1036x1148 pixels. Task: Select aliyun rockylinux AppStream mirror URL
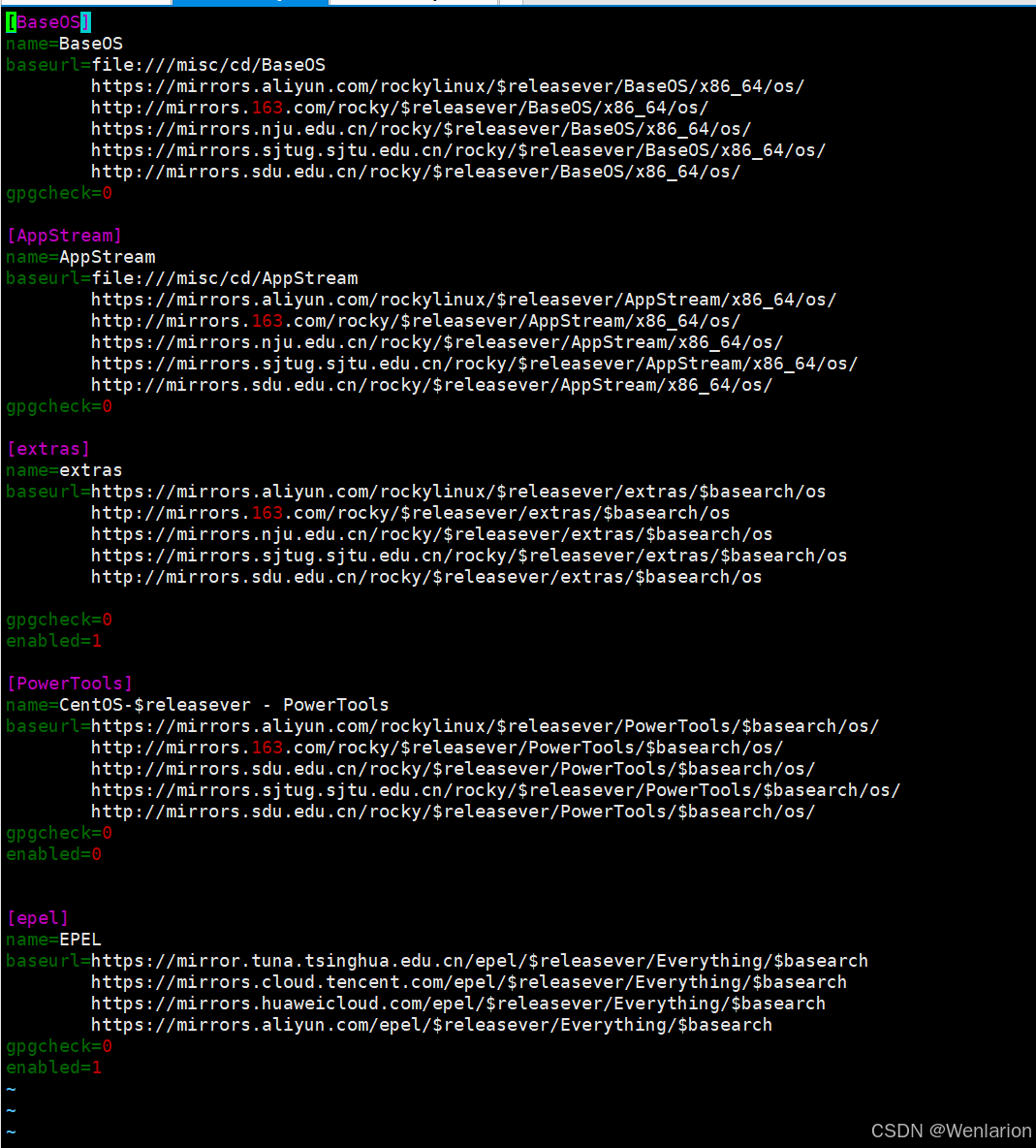click(x=464, y=300)
